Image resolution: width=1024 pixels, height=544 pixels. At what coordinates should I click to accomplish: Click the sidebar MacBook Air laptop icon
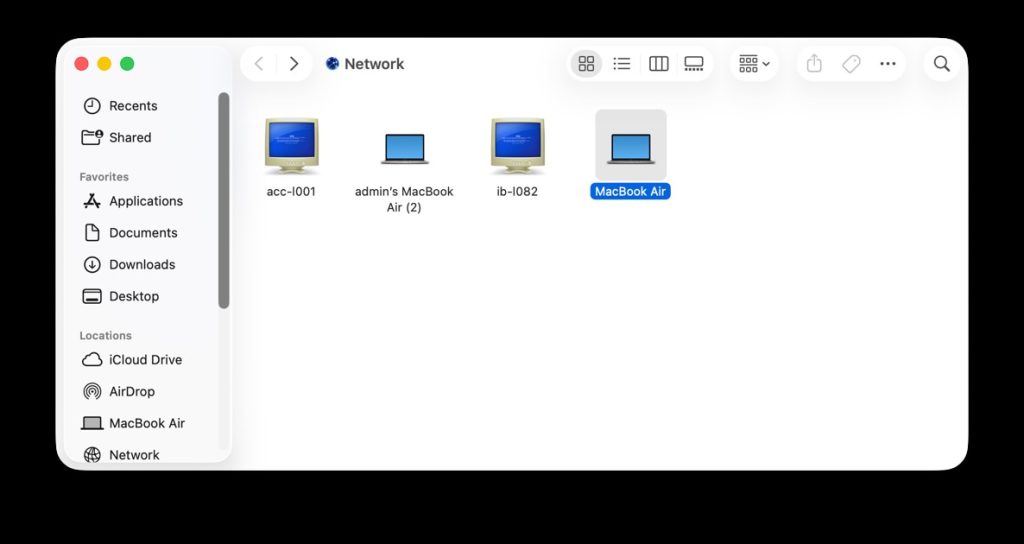[92, 424]
